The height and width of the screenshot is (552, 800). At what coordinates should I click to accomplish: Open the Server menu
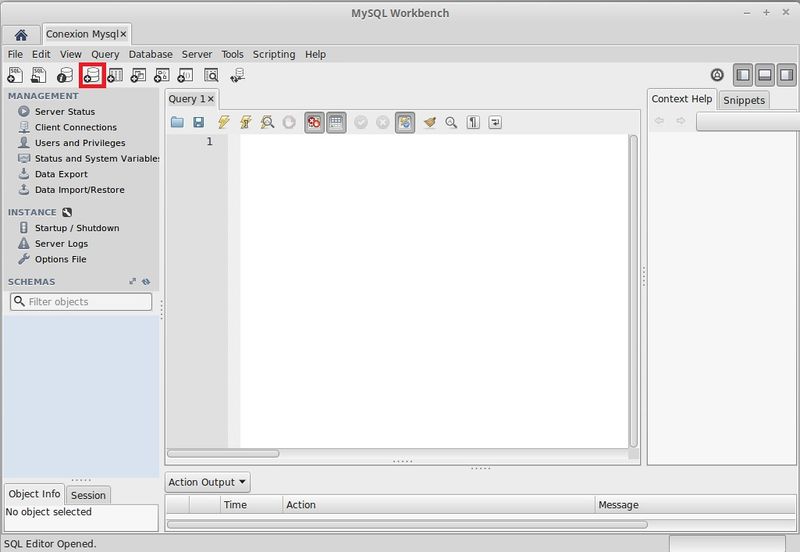click(x=197, y=54)
